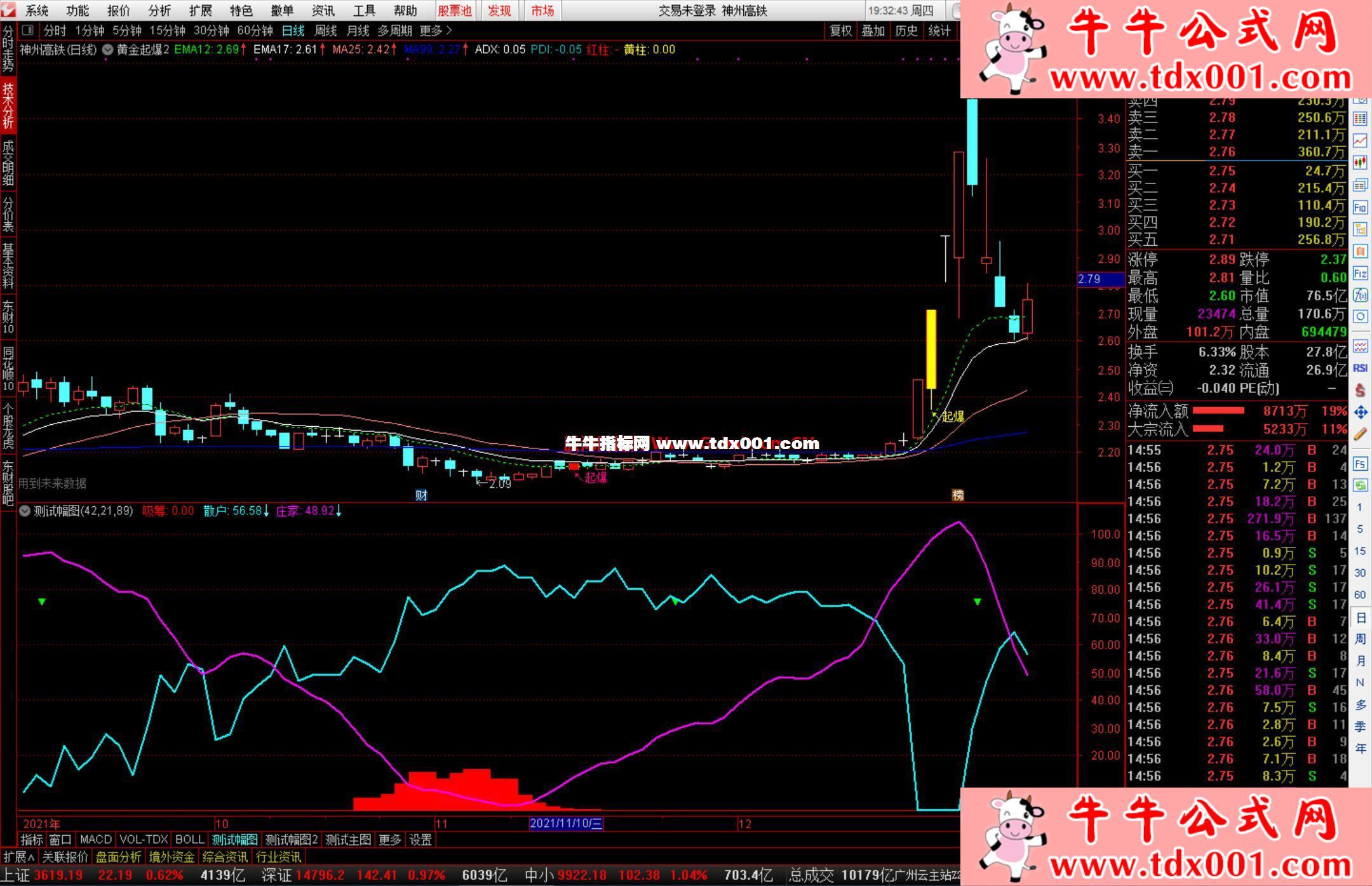
Task: Click the green refresh icon
Action: 1360,486
